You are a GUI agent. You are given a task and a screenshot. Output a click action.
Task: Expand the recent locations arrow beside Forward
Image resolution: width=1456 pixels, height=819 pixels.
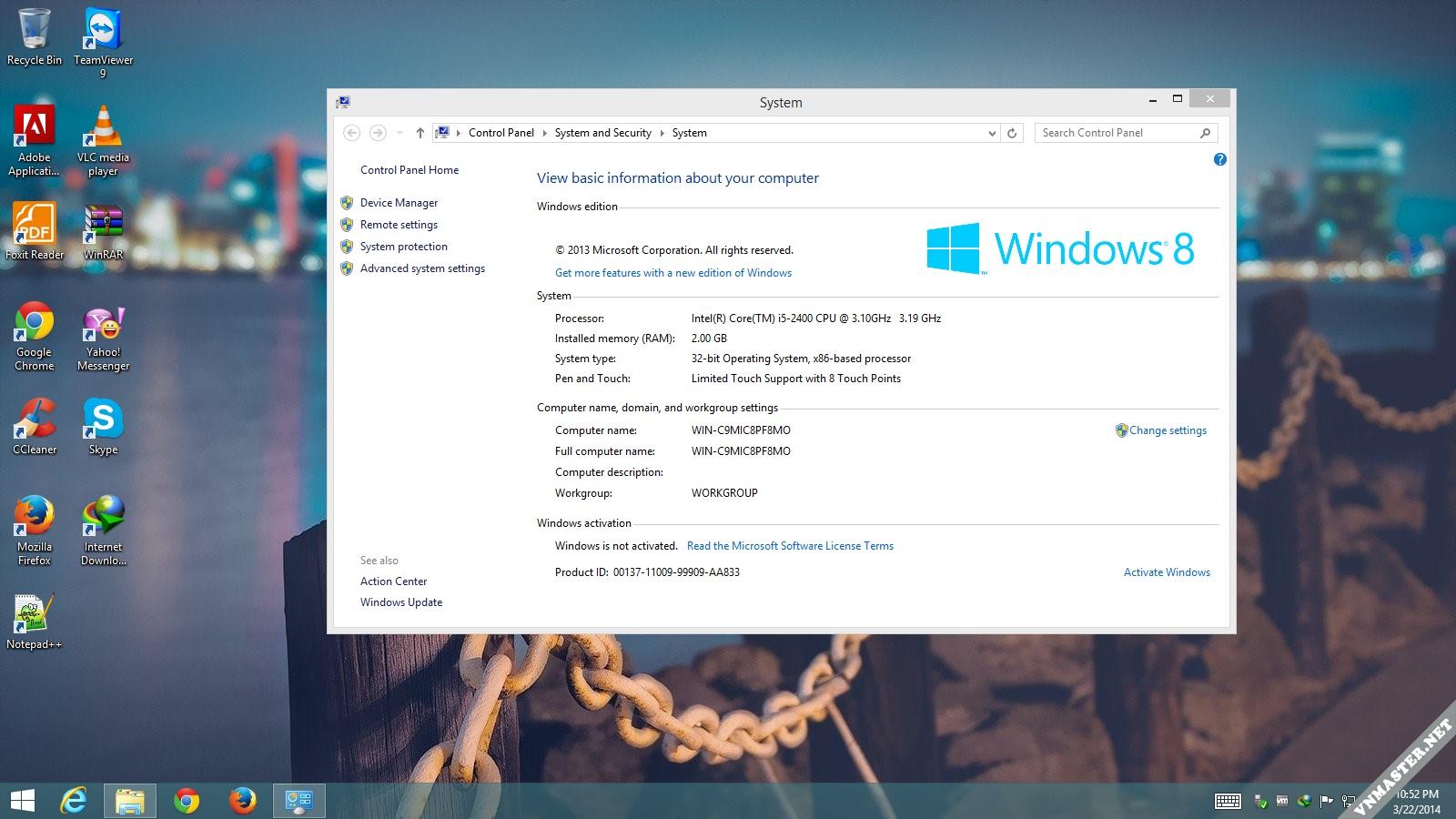(399, 133)
